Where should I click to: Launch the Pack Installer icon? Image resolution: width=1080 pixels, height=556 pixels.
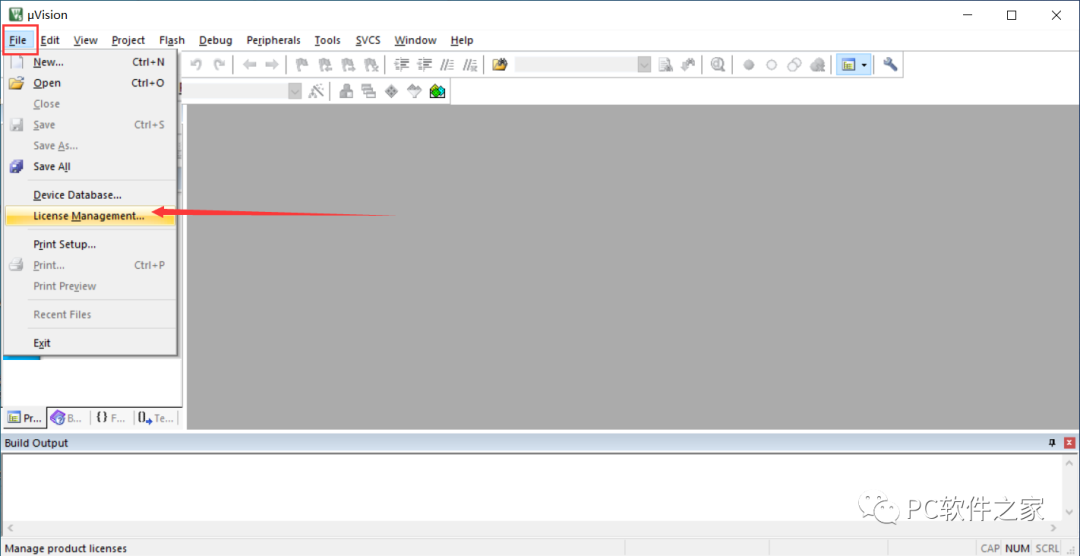click(437, 91)
